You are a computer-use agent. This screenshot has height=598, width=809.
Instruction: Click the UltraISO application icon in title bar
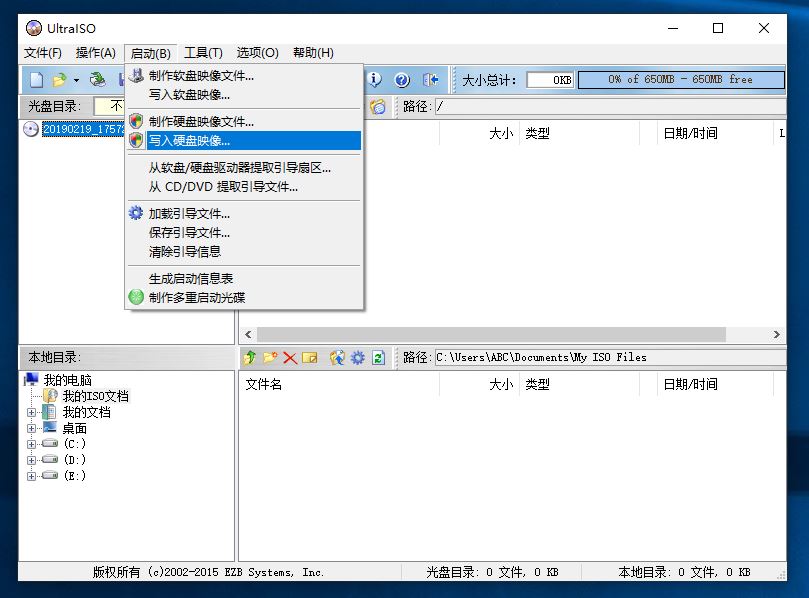pyautogui.click(x=34, y=28)
